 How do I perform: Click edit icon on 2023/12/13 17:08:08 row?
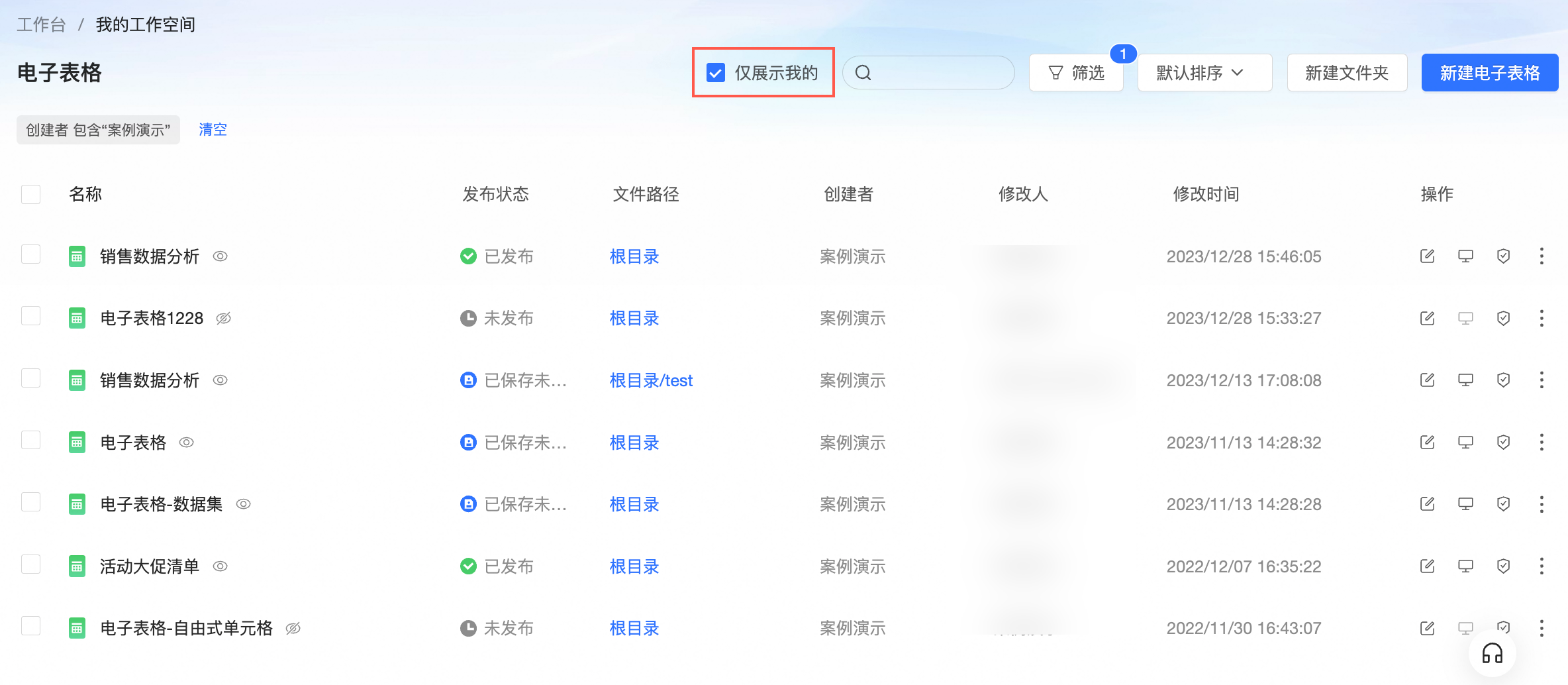[1428, 380]
